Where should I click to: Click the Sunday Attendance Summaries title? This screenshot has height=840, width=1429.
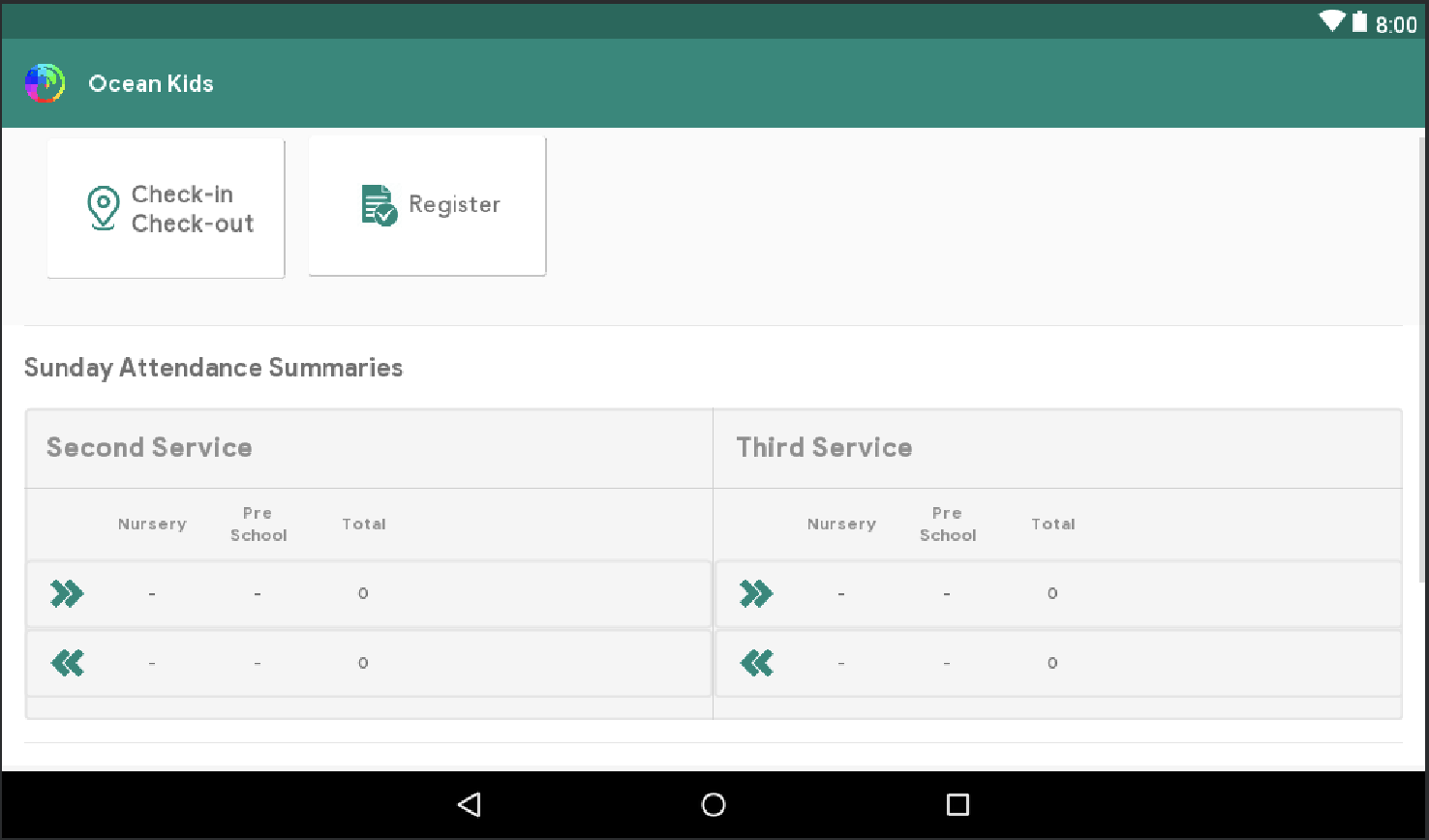coord(213,368)
